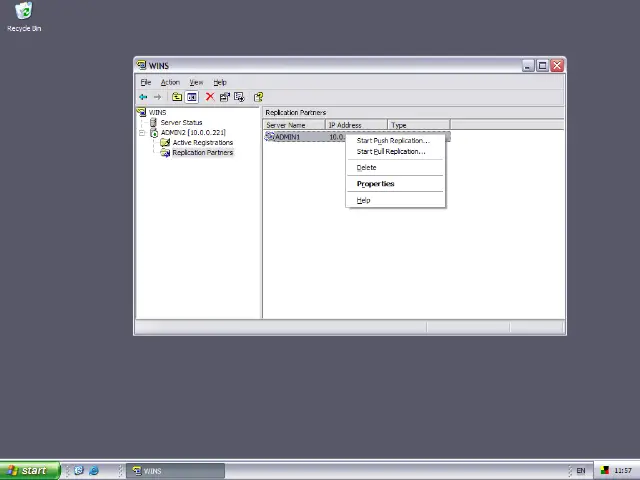Click the ADMIN2 server icon in tree
Viewport: 640px width, 480px height.
pos(154,132)
